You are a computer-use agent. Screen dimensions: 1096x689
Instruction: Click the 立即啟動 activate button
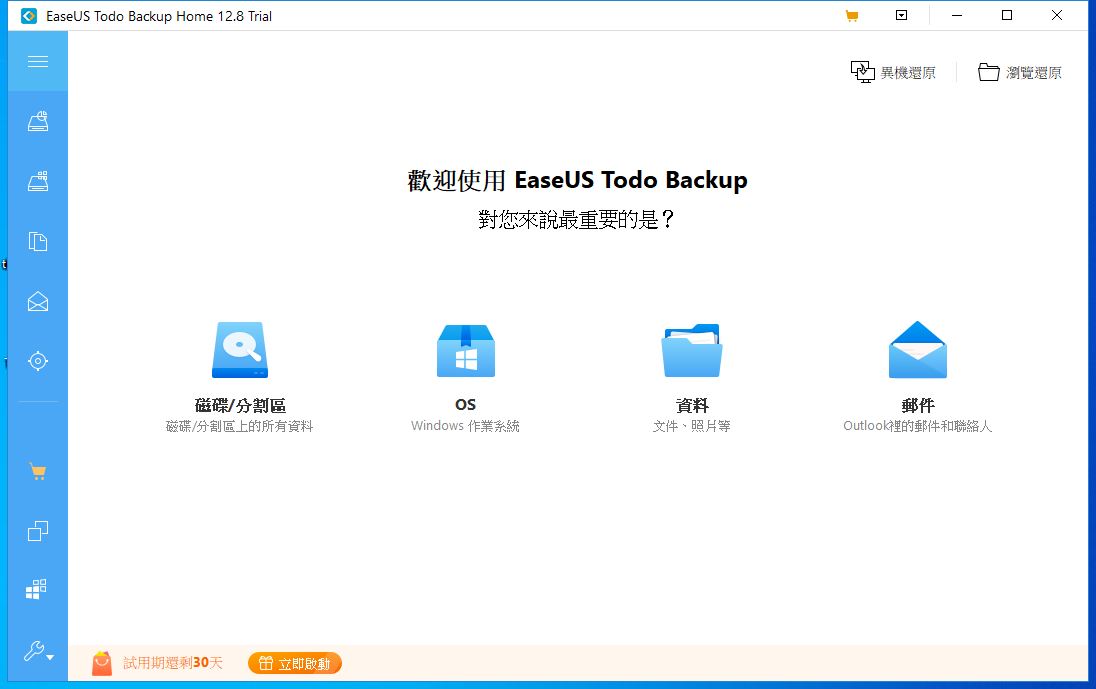point(295,663)
